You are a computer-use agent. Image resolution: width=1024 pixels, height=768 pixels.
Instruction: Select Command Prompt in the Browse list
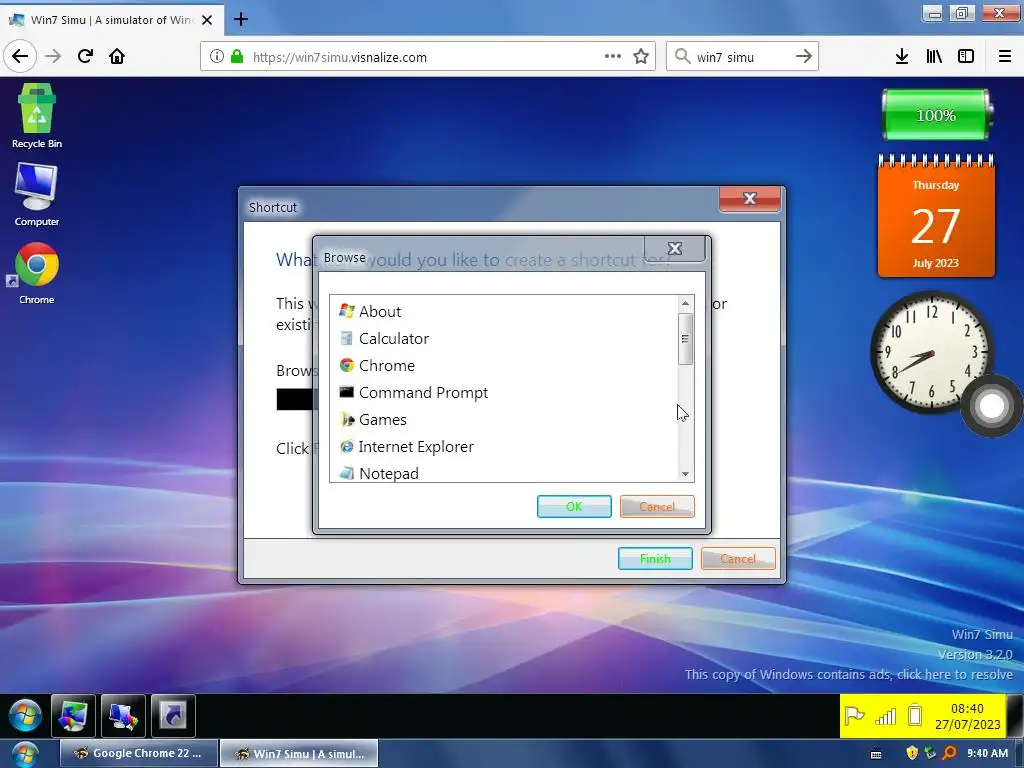click(x=504, y=392)
